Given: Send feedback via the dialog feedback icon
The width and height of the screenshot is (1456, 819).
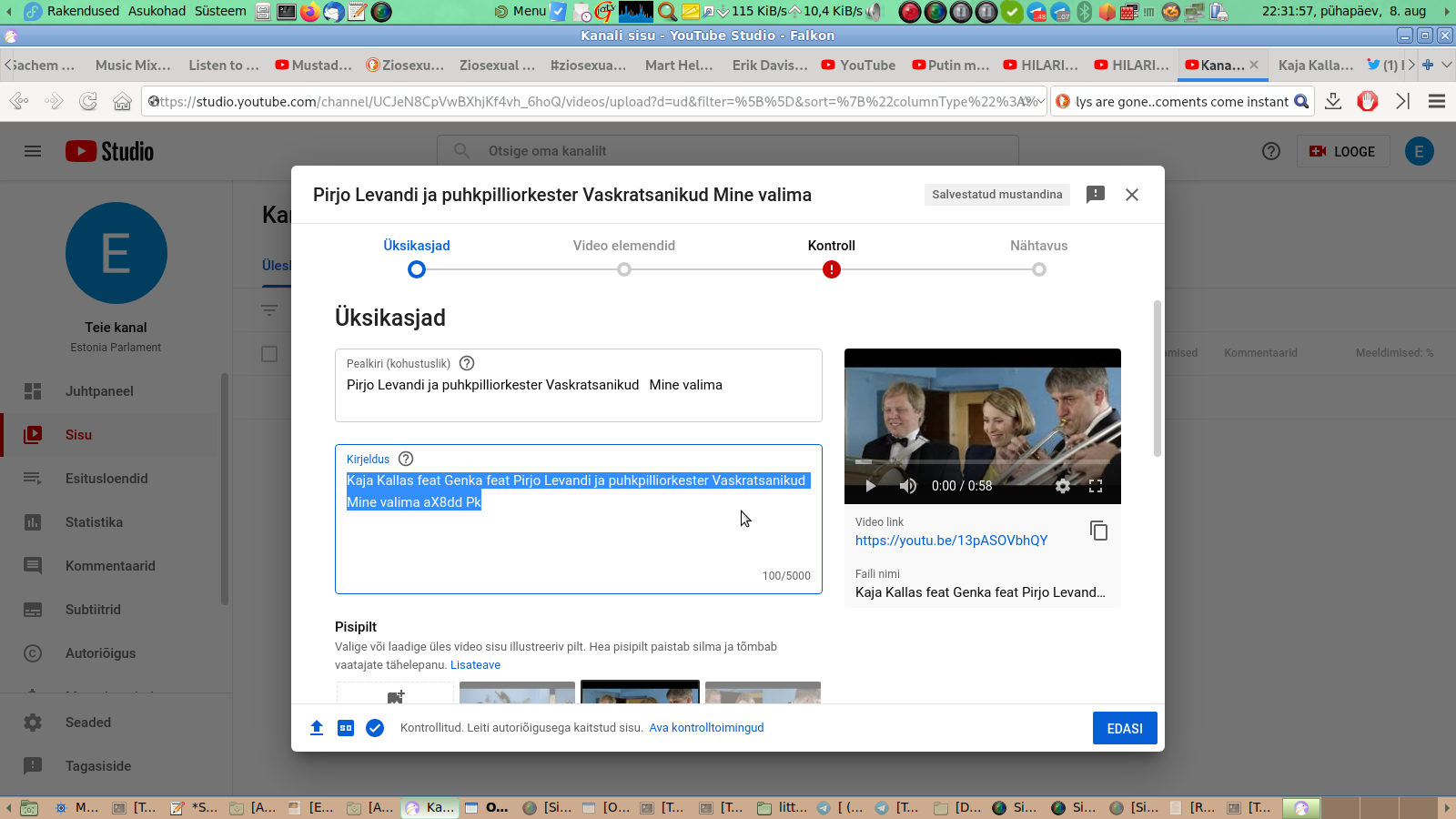Looking at the screenshot, I should tap(1096, 195).
